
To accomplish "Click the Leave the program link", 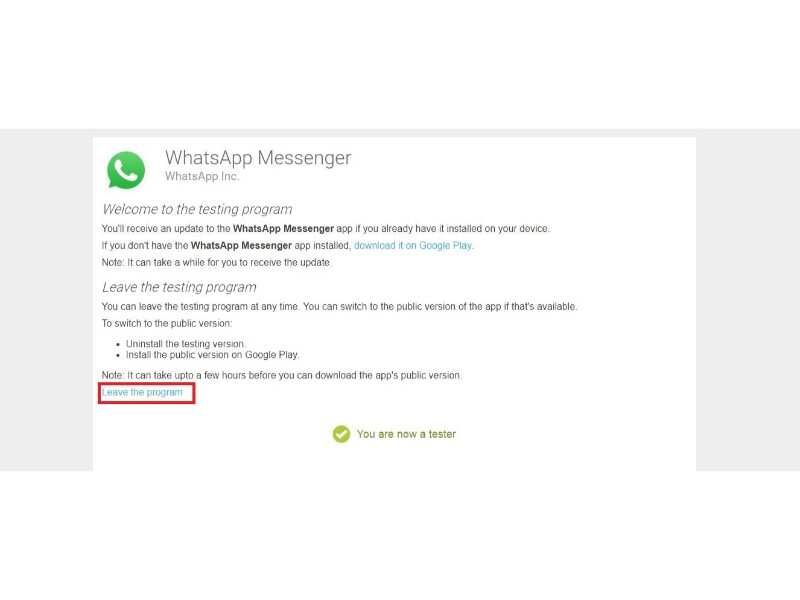I will (x=142, y=392).
